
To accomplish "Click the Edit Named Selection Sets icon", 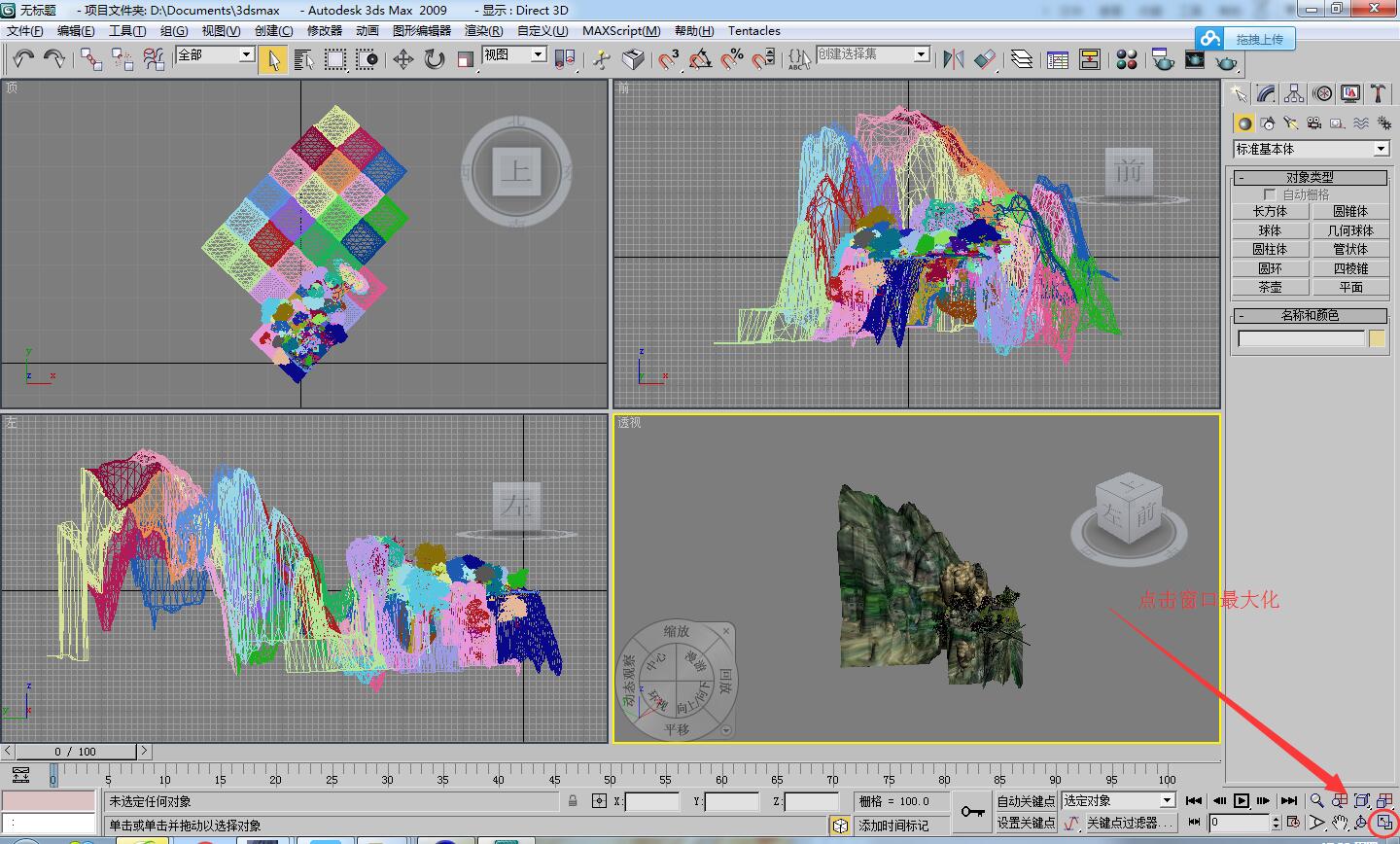I will coord(799,59).
